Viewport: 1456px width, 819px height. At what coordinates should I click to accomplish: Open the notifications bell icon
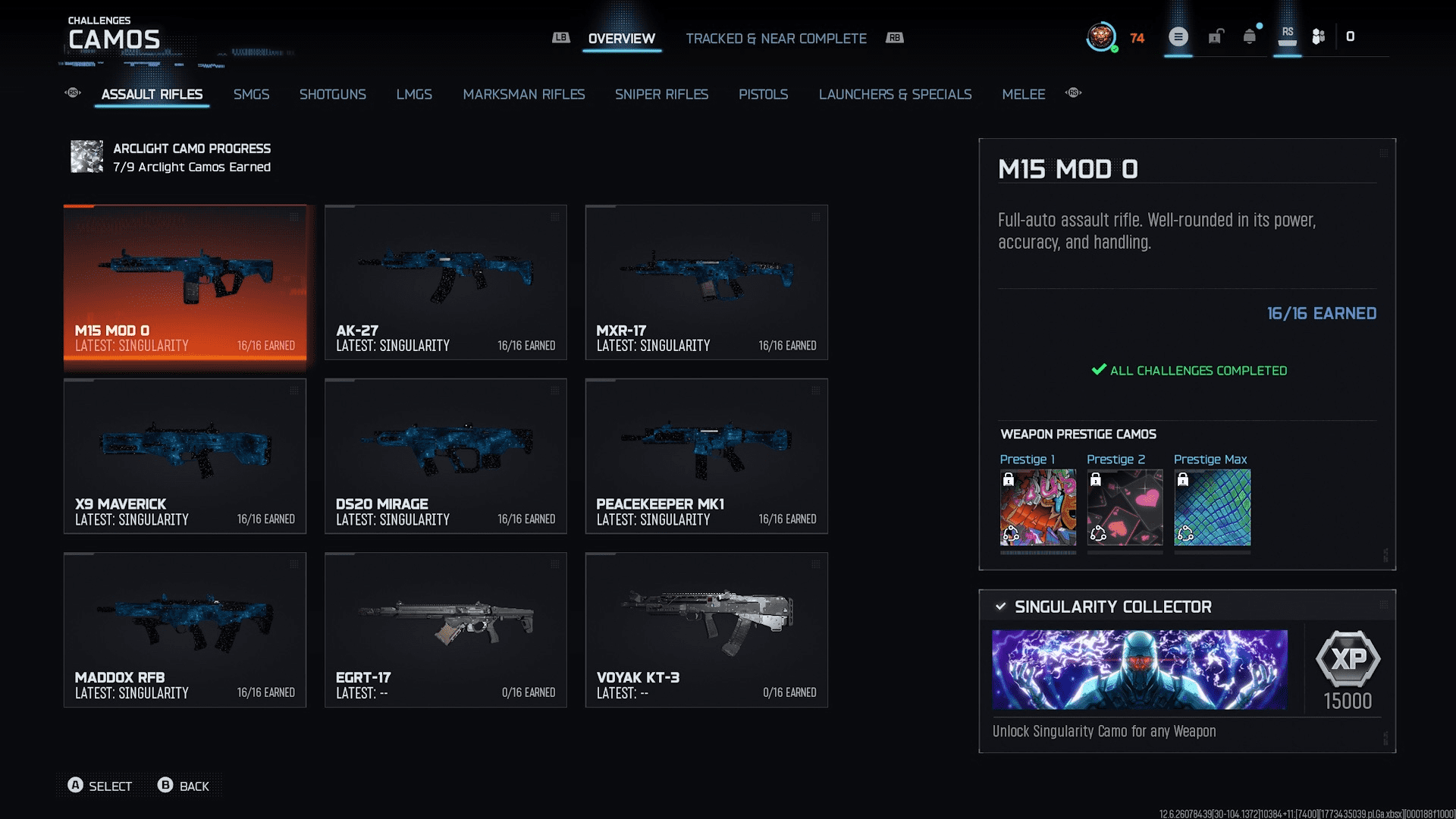pyautogui.click(x=1250, y=36)
